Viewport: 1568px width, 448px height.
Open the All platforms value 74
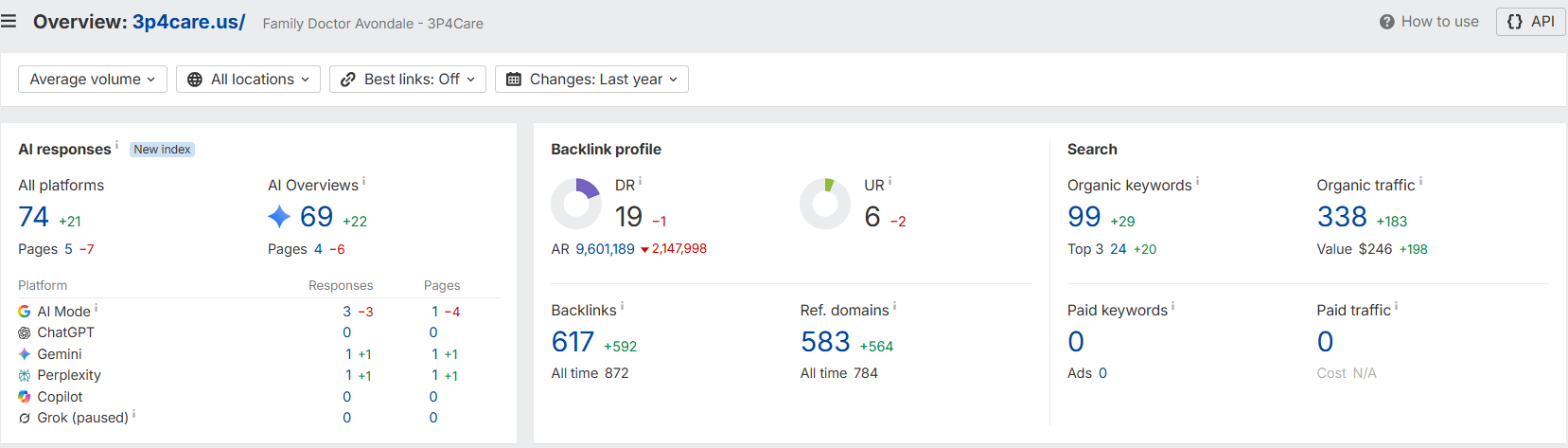point(33,217)
